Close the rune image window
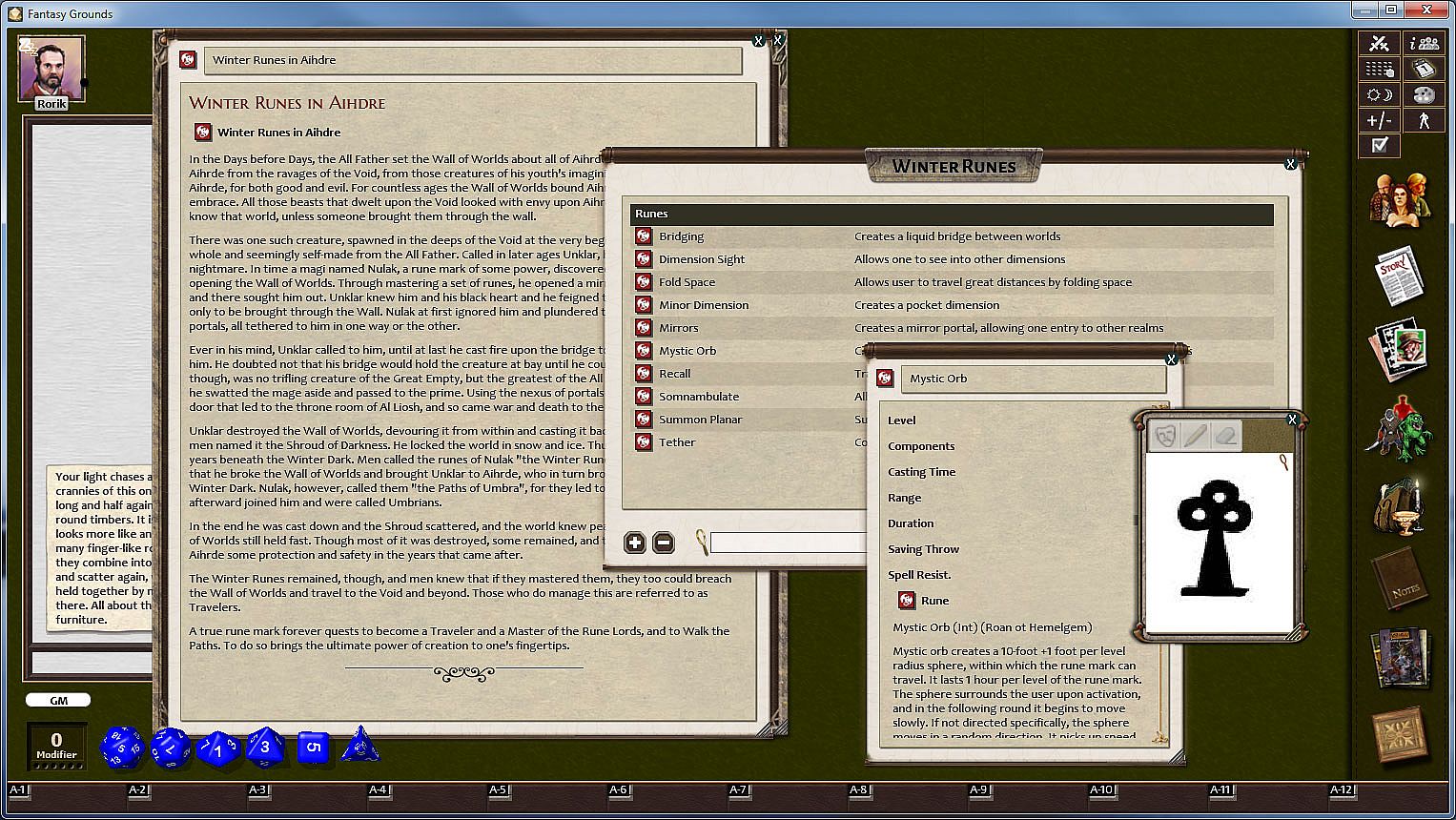This screenshot has width=1456, height=820. 1292,420
